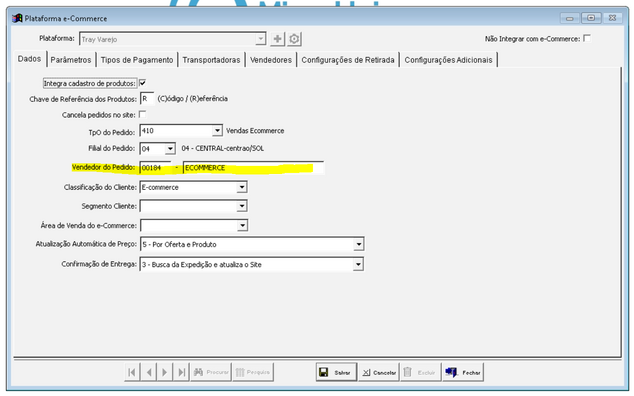Open the Plataforma Tray Varejo dropdown
The image size is (634, 396).
[261, 39]
